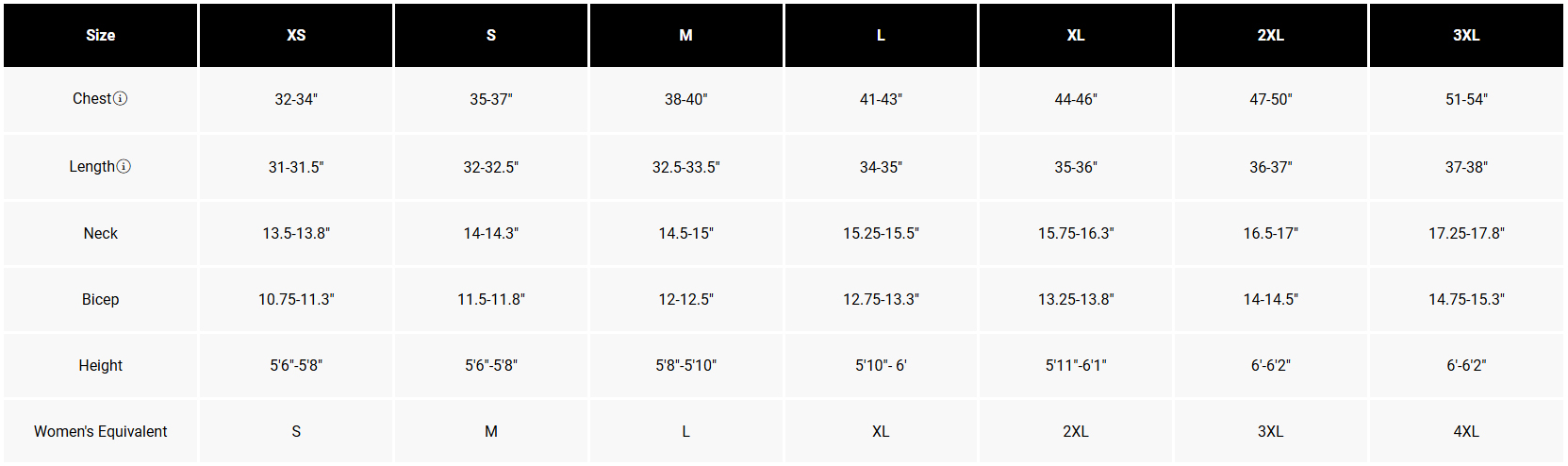Viewport: 1568px width, 466px height.
Task: Click the M size column header
Action: tap(685, 35)
